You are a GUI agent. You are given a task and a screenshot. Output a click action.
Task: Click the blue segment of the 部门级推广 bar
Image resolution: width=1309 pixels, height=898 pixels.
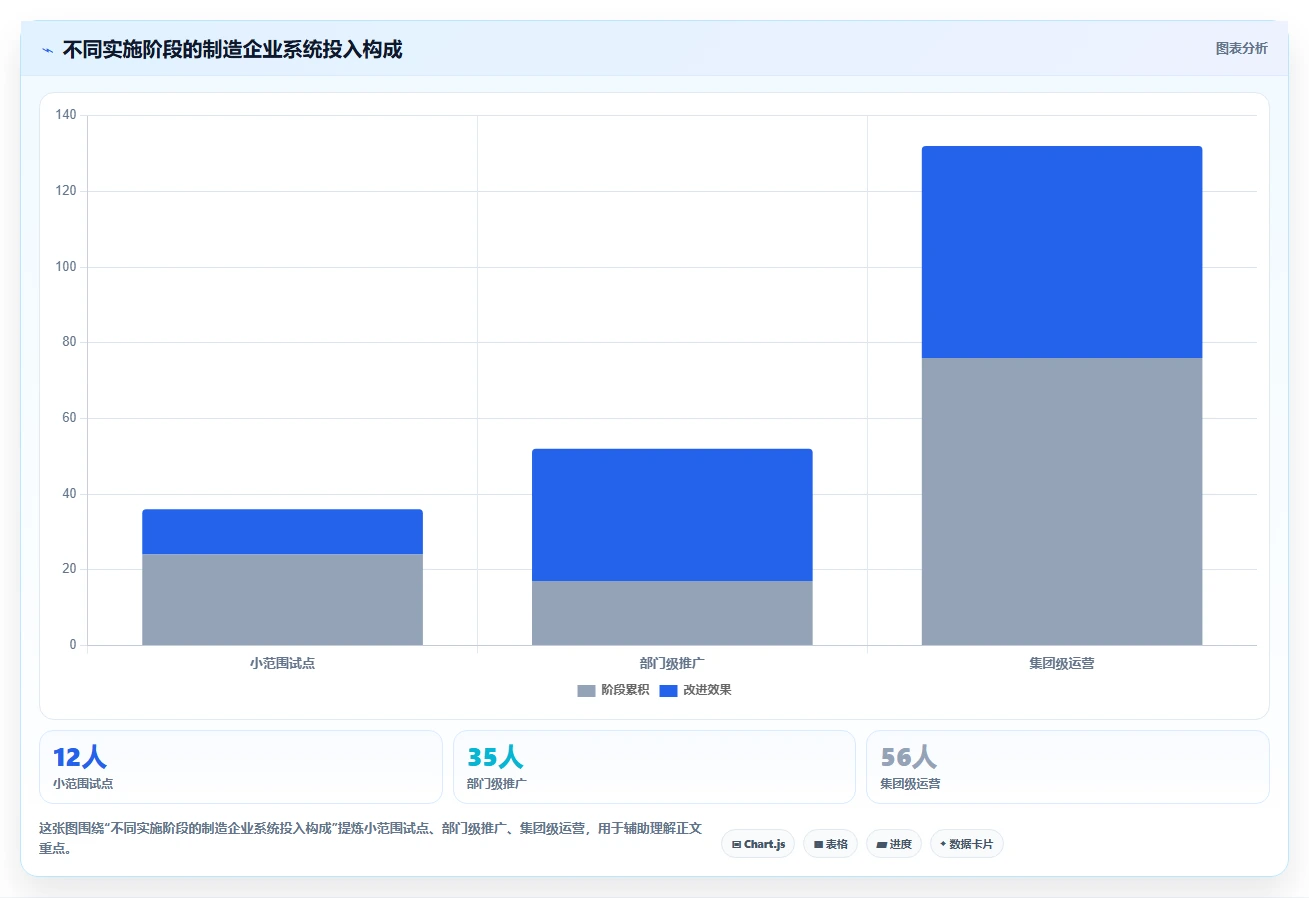pyautogui.click(x=672, y=515)
